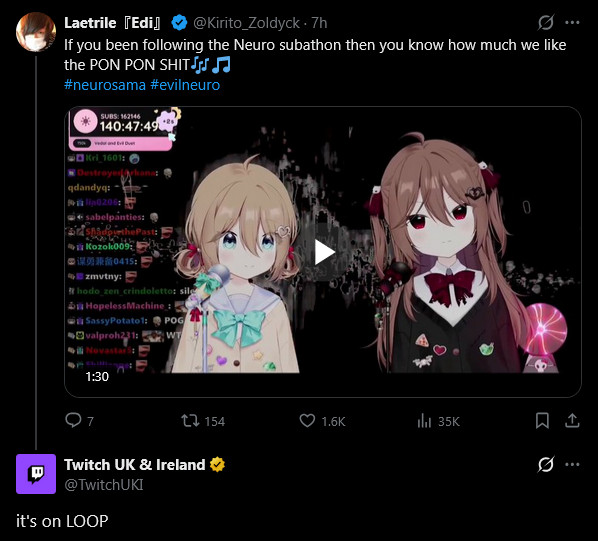Image resolution: width=598 pixels, height=541 pixels.
Task: Click the Twitch UK & Ireland display name
Action: click(135, 465)
